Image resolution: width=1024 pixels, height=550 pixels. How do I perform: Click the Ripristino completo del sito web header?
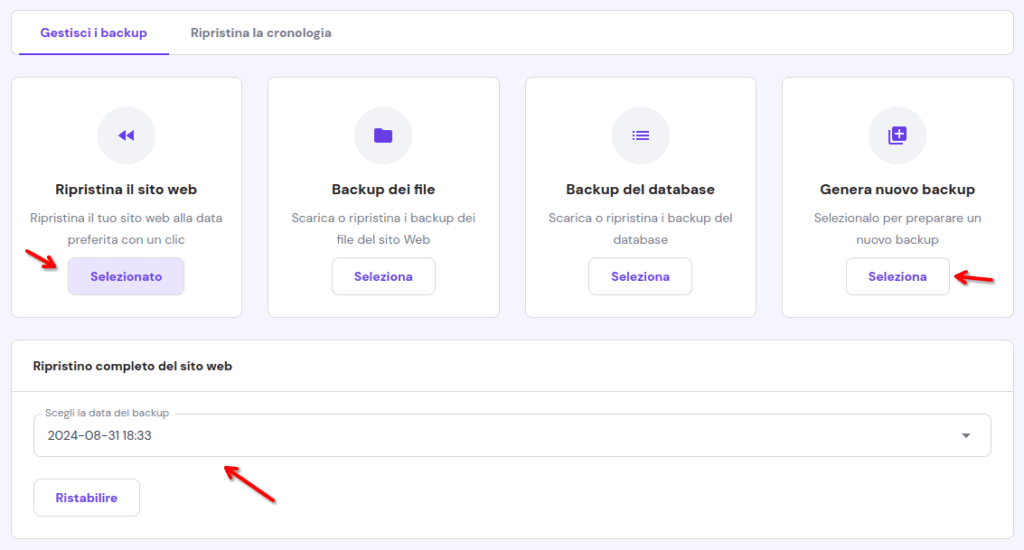(x=133, y=366)
